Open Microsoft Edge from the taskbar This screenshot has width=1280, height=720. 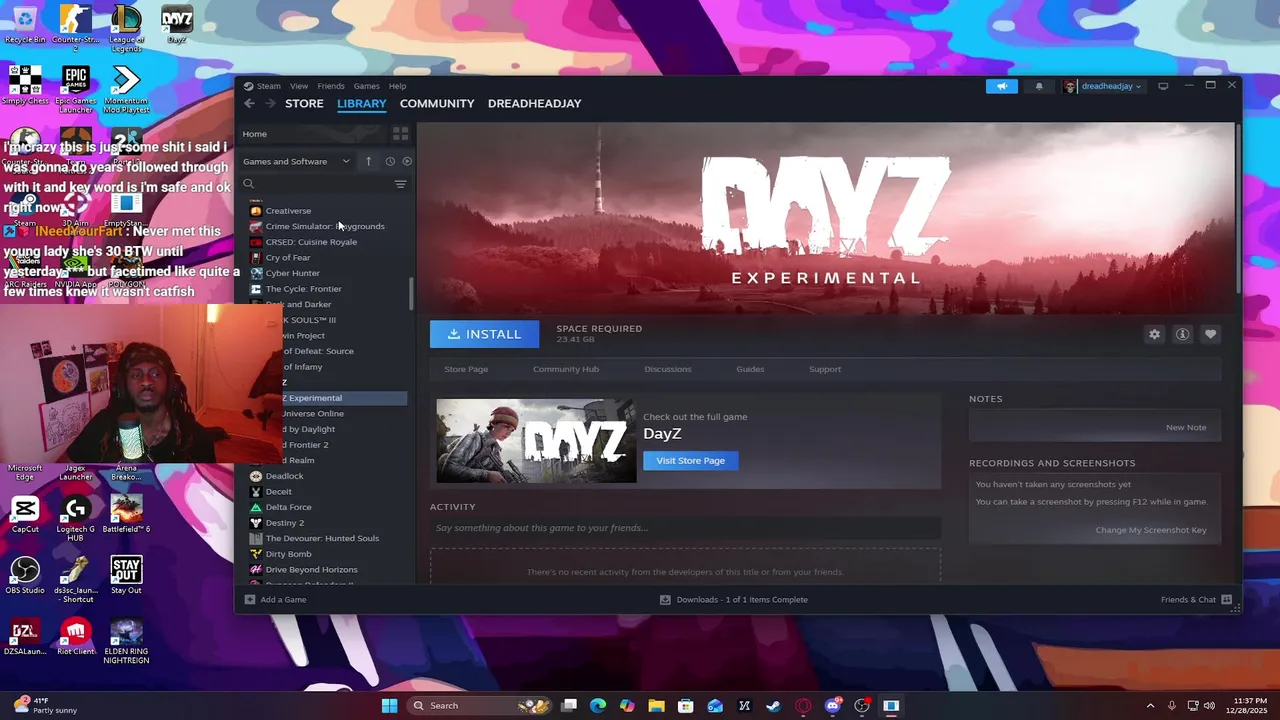[x=598, y=706]
